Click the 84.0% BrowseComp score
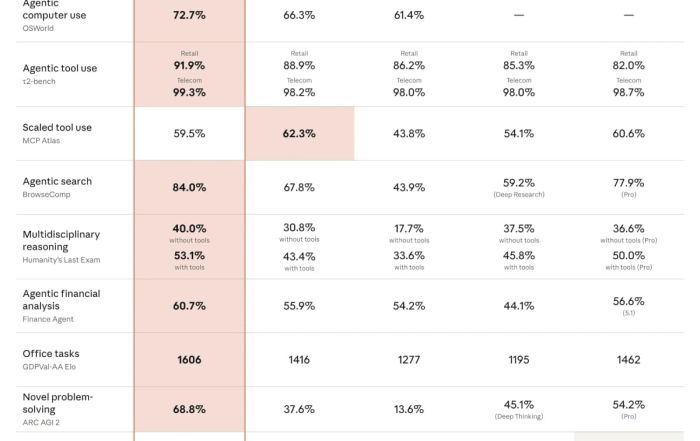Viewport: 700px width, 441px height. coord(189,187)
